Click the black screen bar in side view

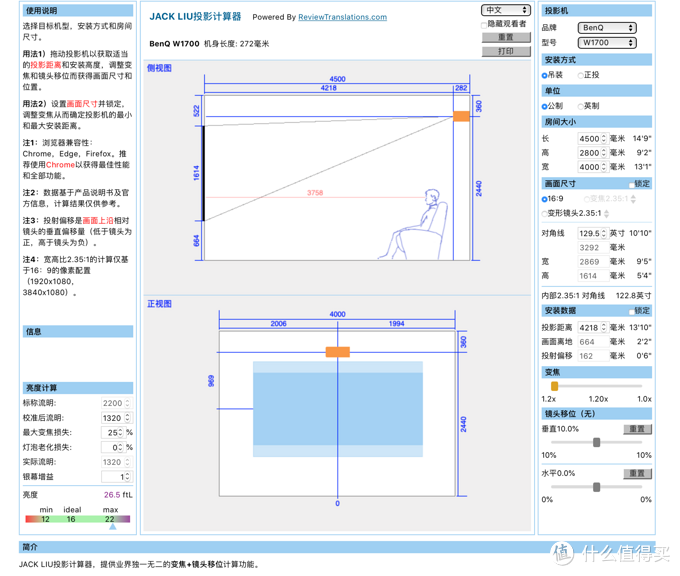click(x=203, y=173)
